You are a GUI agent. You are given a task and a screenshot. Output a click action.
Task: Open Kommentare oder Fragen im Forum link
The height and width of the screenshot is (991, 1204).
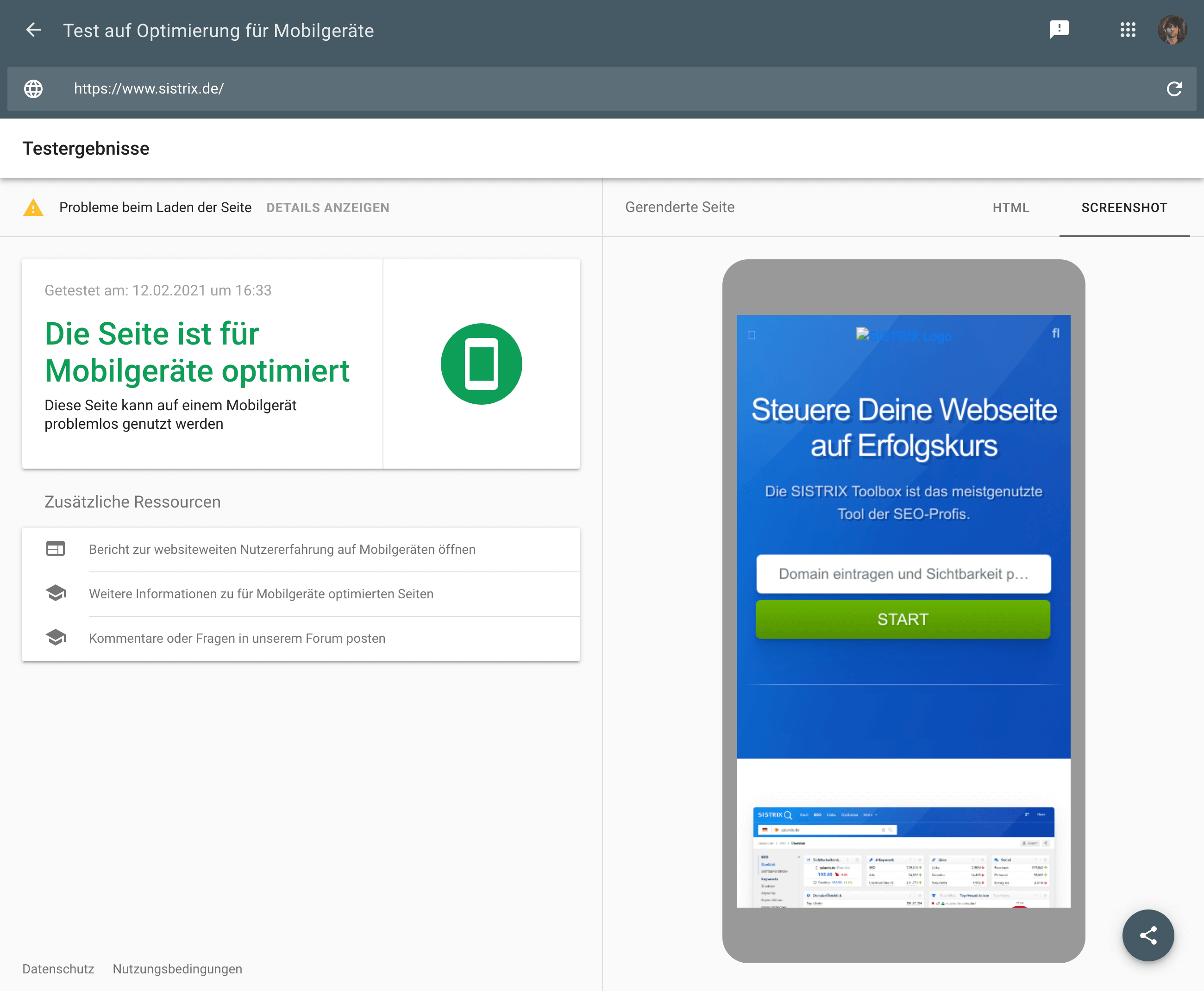pyautogui.click(x=237, y=638)
